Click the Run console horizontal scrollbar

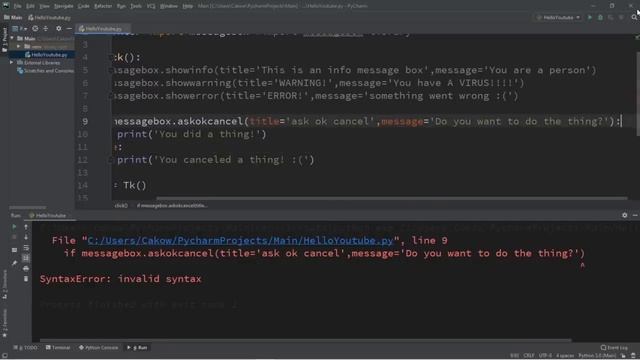306,340
